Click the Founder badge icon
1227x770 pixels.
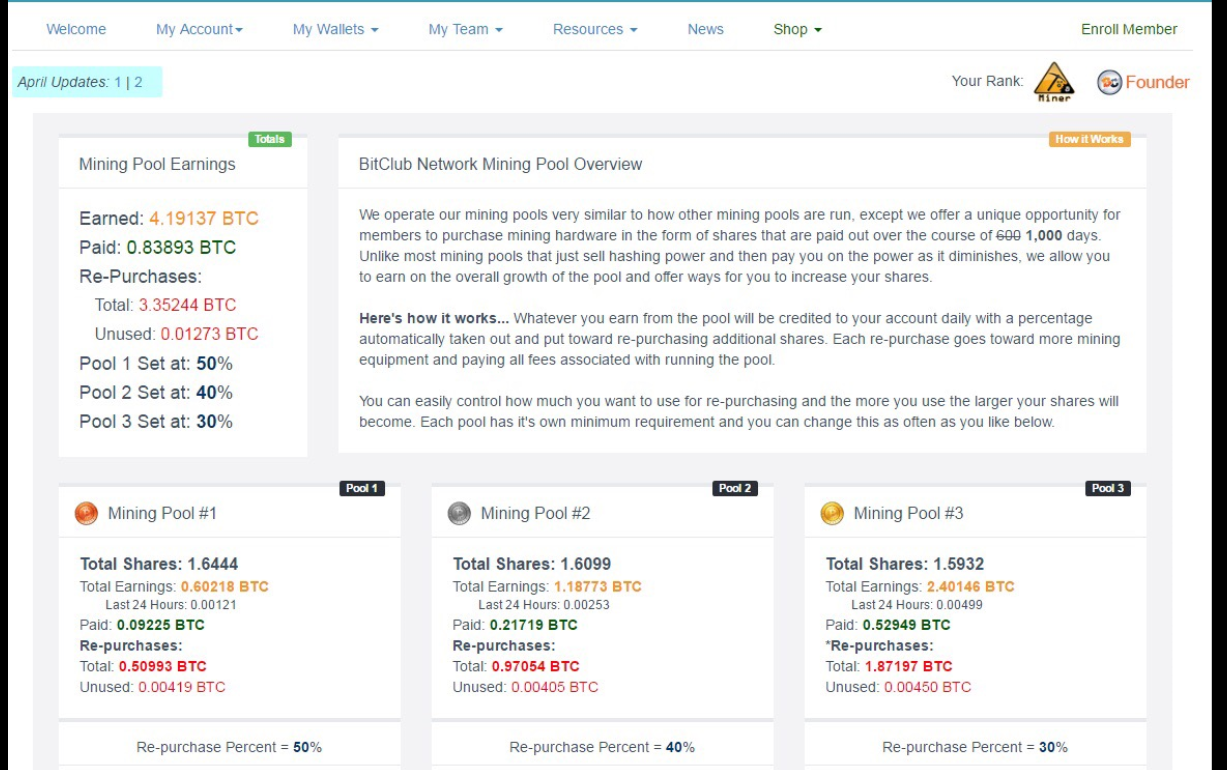coord(1109,82)
